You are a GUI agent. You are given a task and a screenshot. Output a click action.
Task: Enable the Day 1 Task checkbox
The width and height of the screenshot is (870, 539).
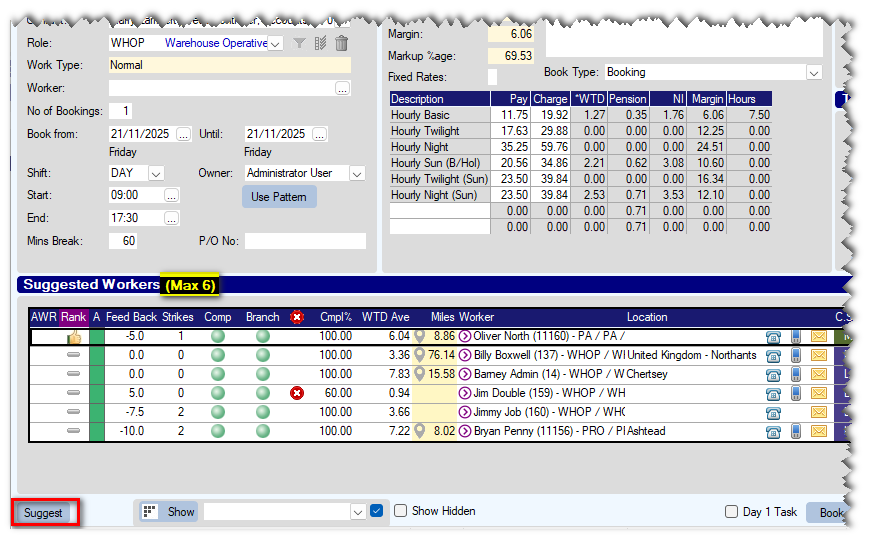(731, 511)
